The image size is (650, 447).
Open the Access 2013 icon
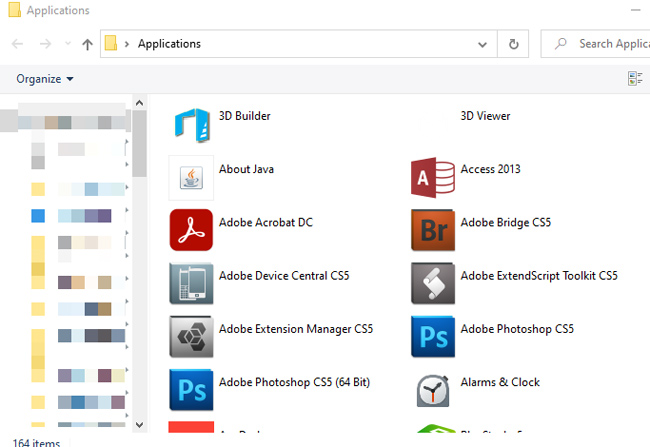pos(433,178)
